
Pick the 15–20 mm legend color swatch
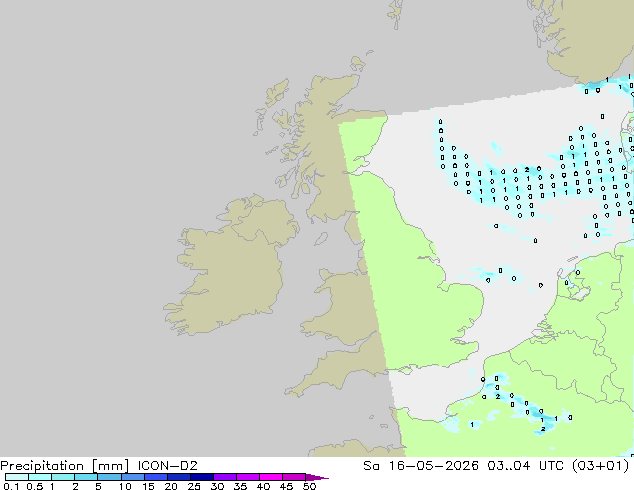click(x=155, y=477)
